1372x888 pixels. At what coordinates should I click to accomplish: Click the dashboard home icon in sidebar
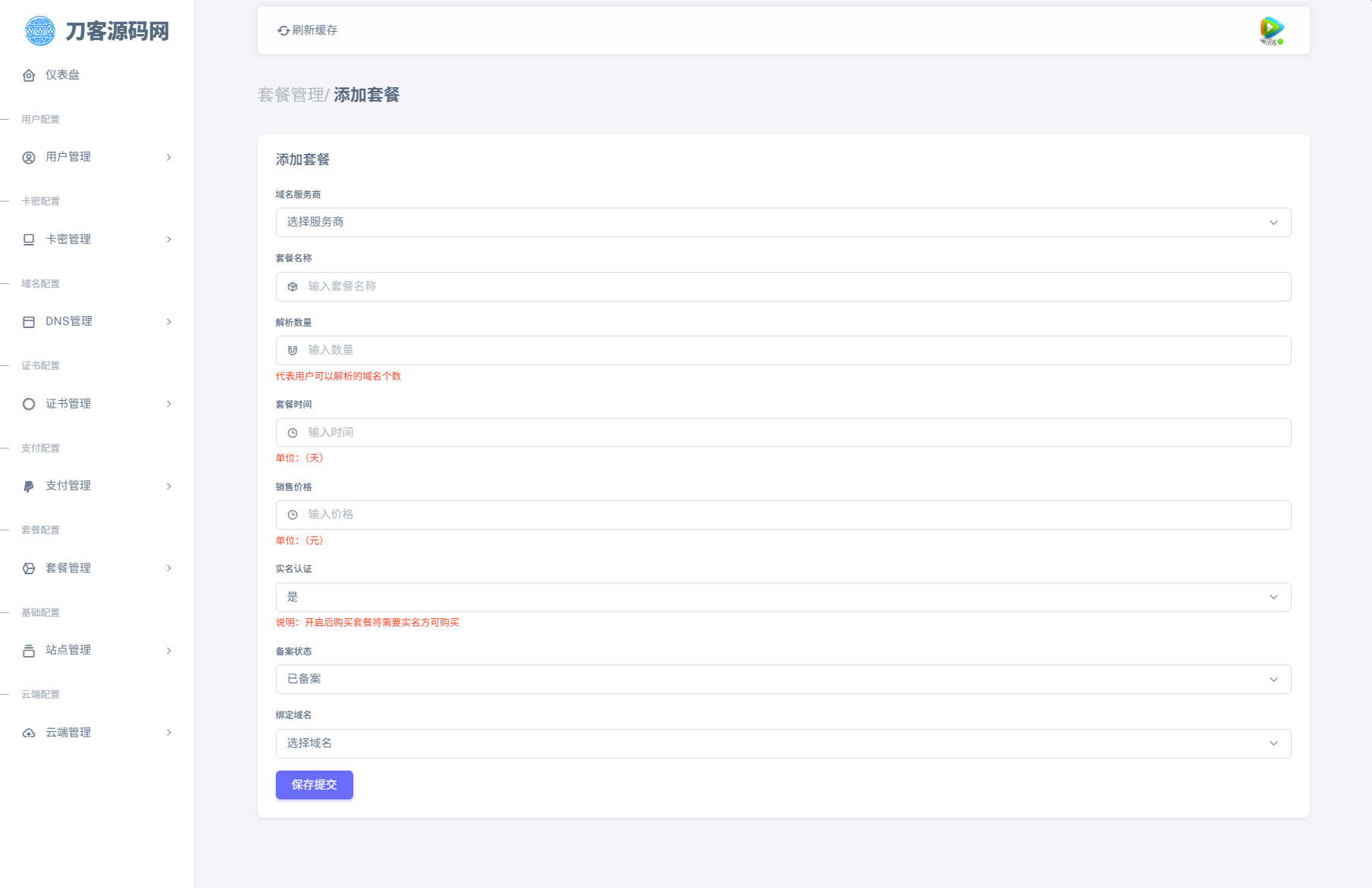29,75
